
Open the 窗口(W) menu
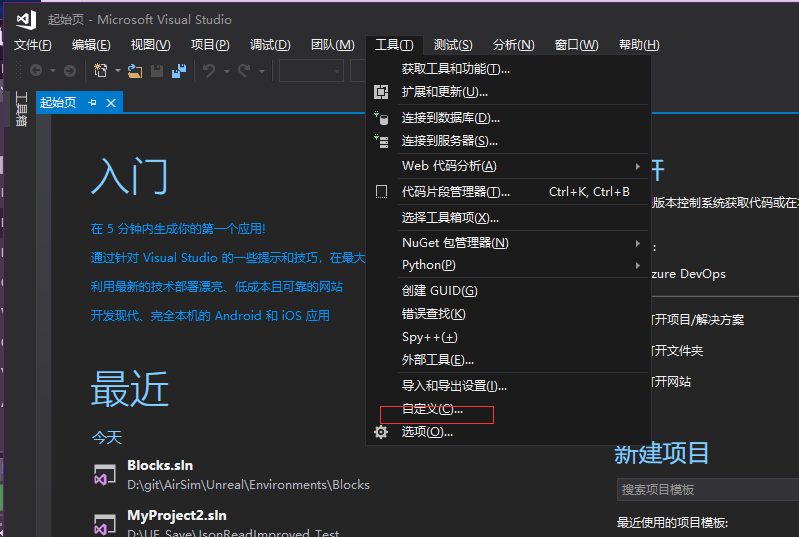click(x=576, y=45)
